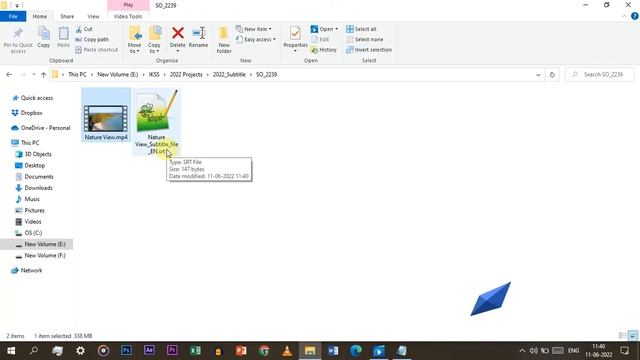
Task: Open Network in navigation pane
Action: point(27,271)
